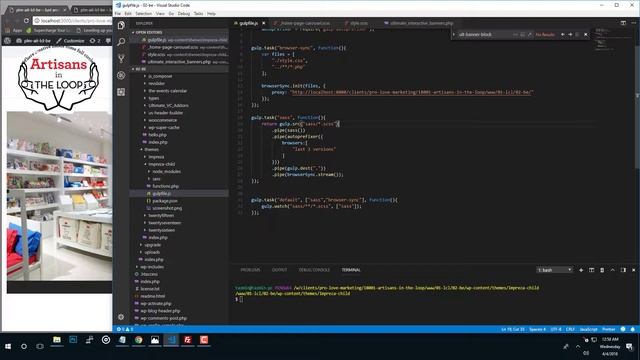Viewport: 640px width, 360px height.
Task: Maximize the terminal panel with up chevron
Action: [613, 270]
